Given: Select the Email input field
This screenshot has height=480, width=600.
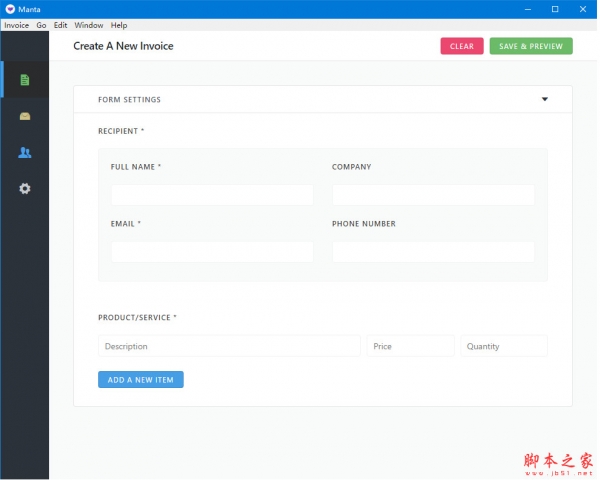Looking at the screenshot, I should tap(212, 251).
